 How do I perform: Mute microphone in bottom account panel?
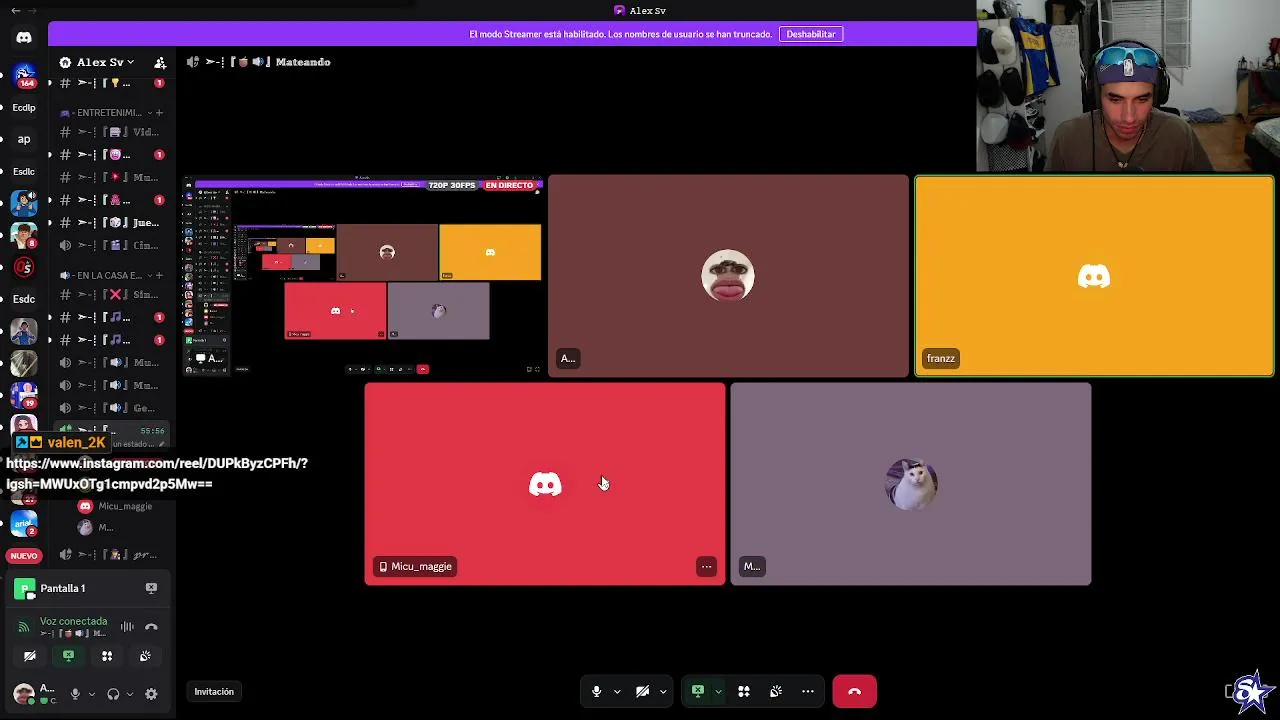(x=75, y=694)
